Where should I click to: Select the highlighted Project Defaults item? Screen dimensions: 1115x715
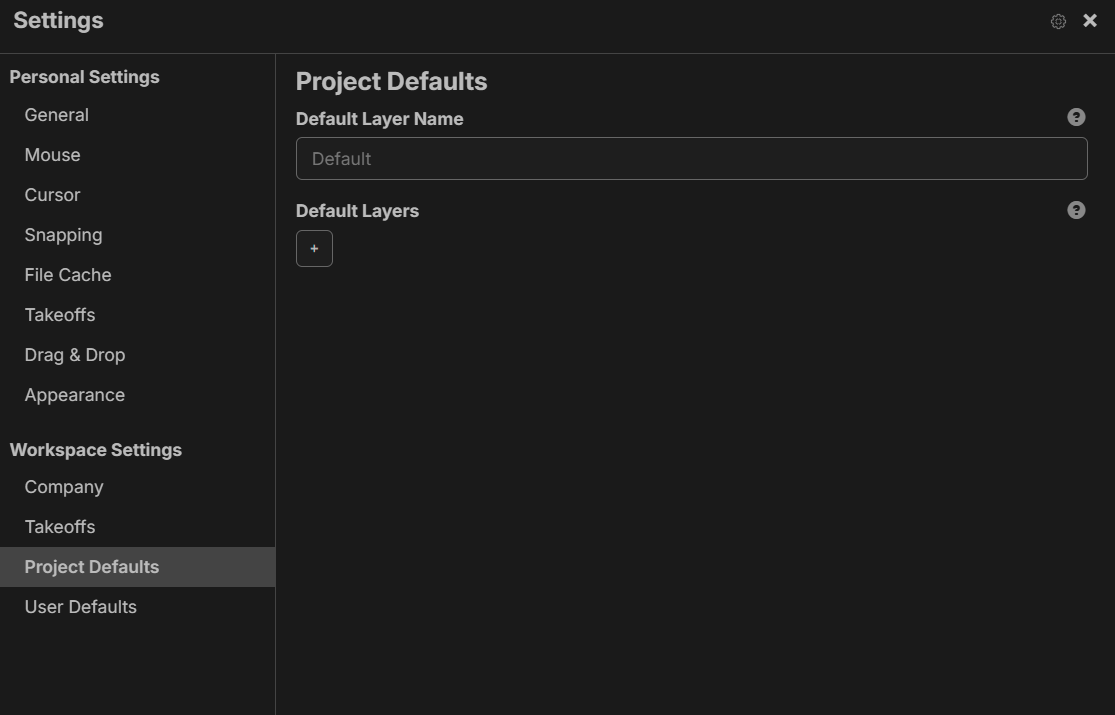137,567
